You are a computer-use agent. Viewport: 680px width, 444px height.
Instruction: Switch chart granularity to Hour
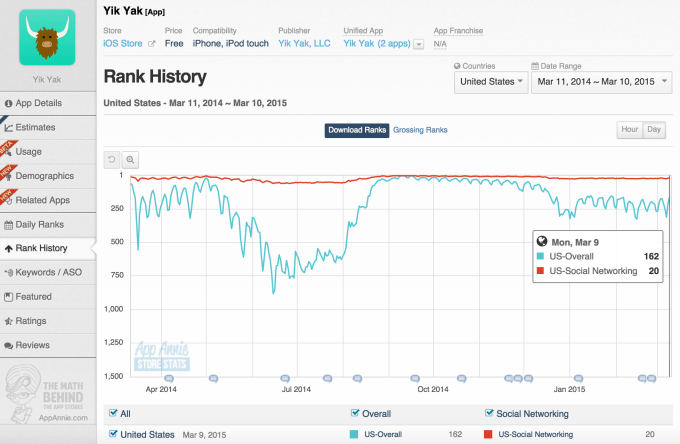[x=630, y=130]
